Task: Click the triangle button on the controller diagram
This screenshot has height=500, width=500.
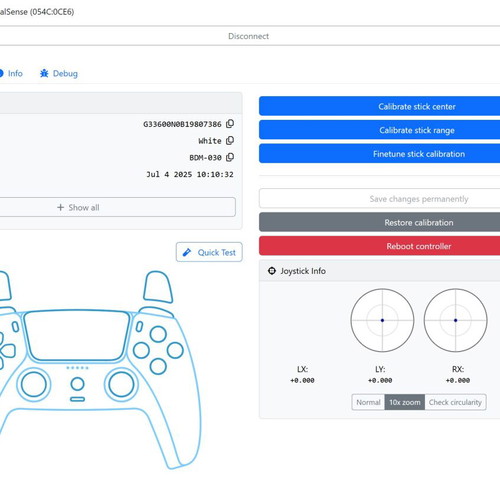Action: (x=158, y=334)
